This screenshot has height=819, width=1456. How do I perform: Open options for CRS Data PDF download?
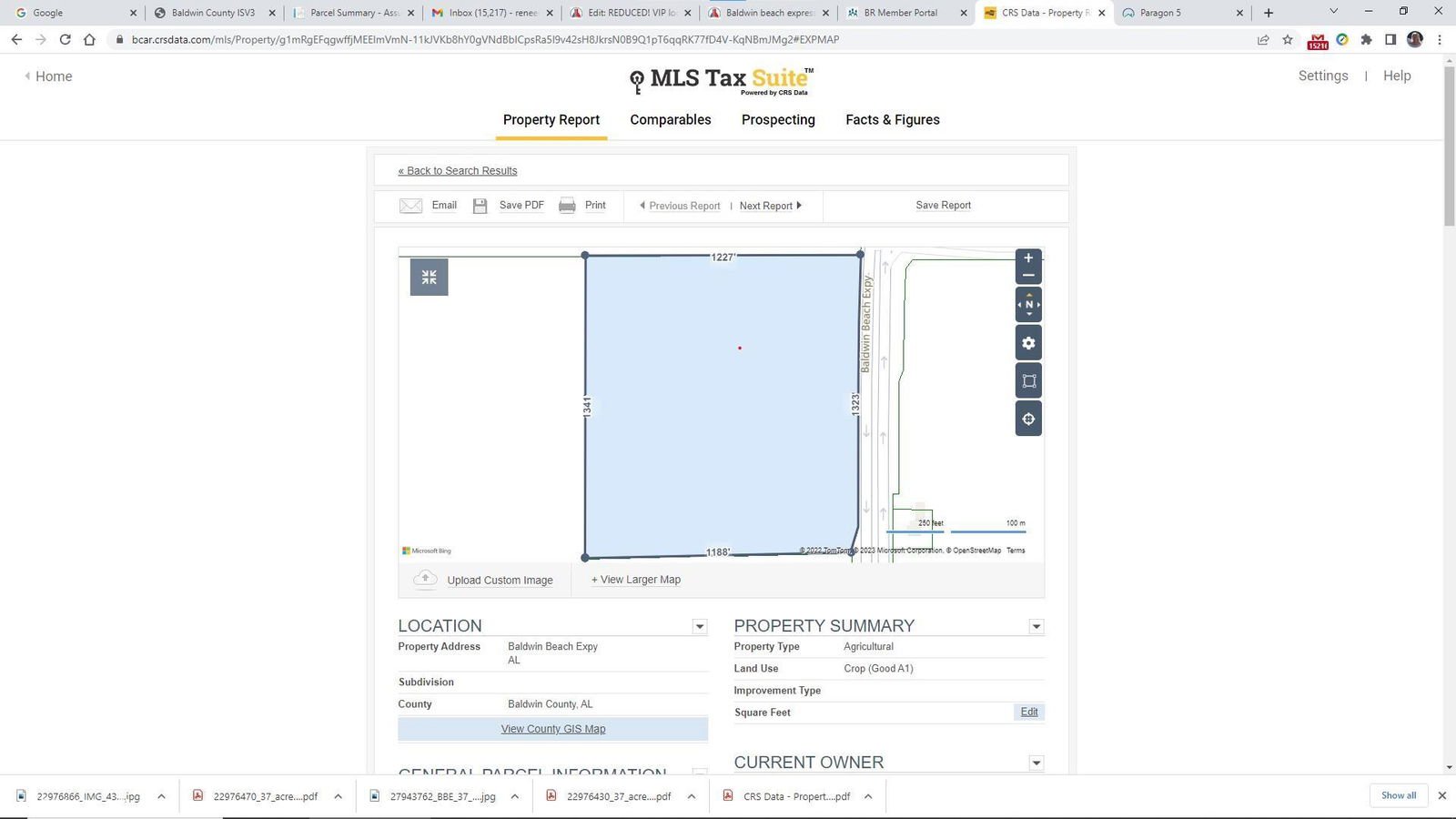(x=868, y=796)
